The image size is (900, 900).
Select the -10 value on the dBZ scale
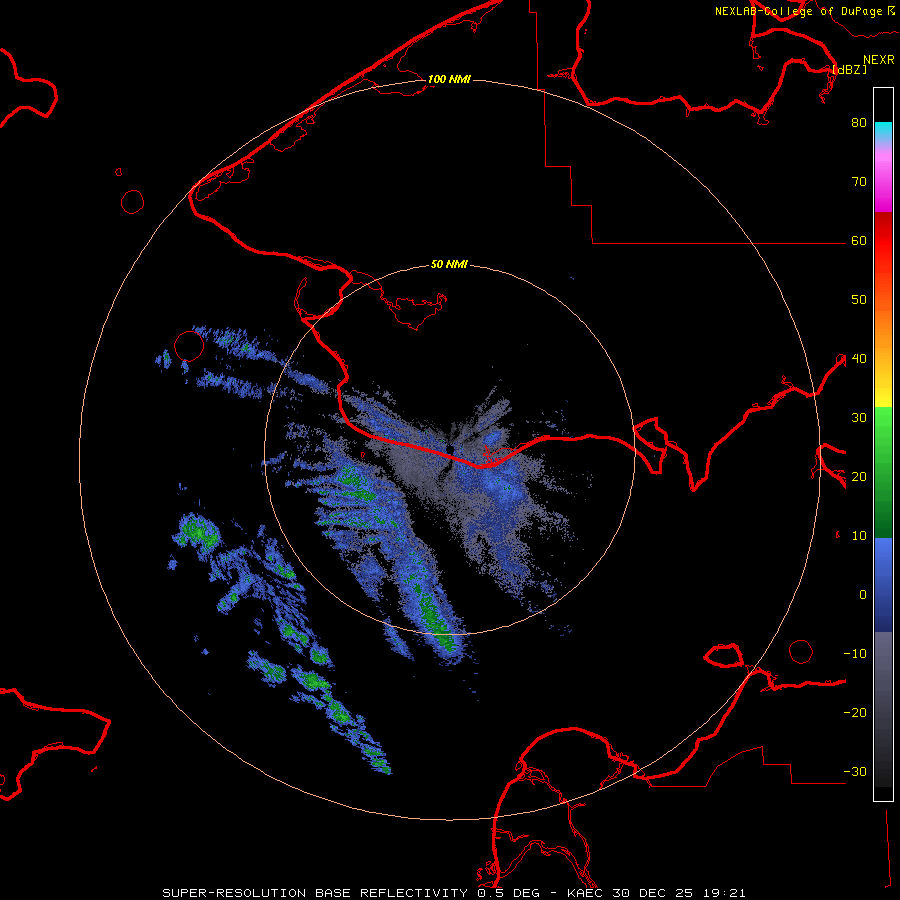click(x=855, y=654)
